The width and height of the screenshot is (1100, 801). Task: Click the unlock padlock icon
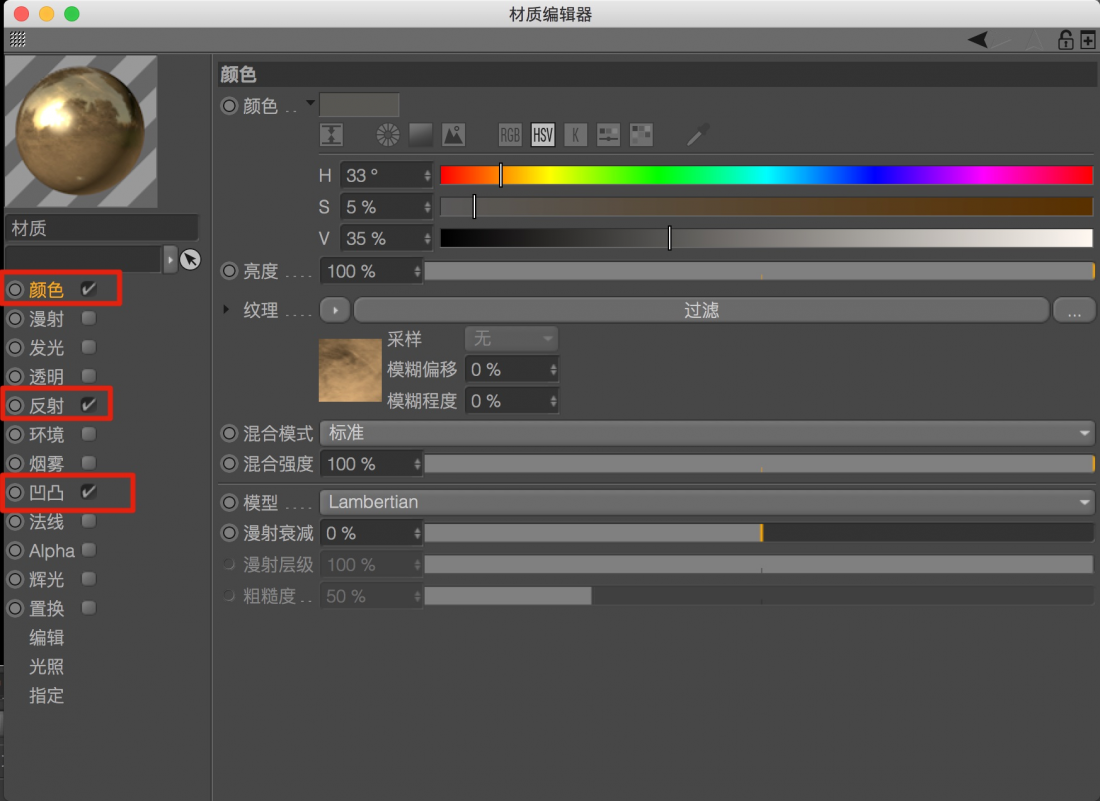pyautogui.click(x=1065, y=40)
